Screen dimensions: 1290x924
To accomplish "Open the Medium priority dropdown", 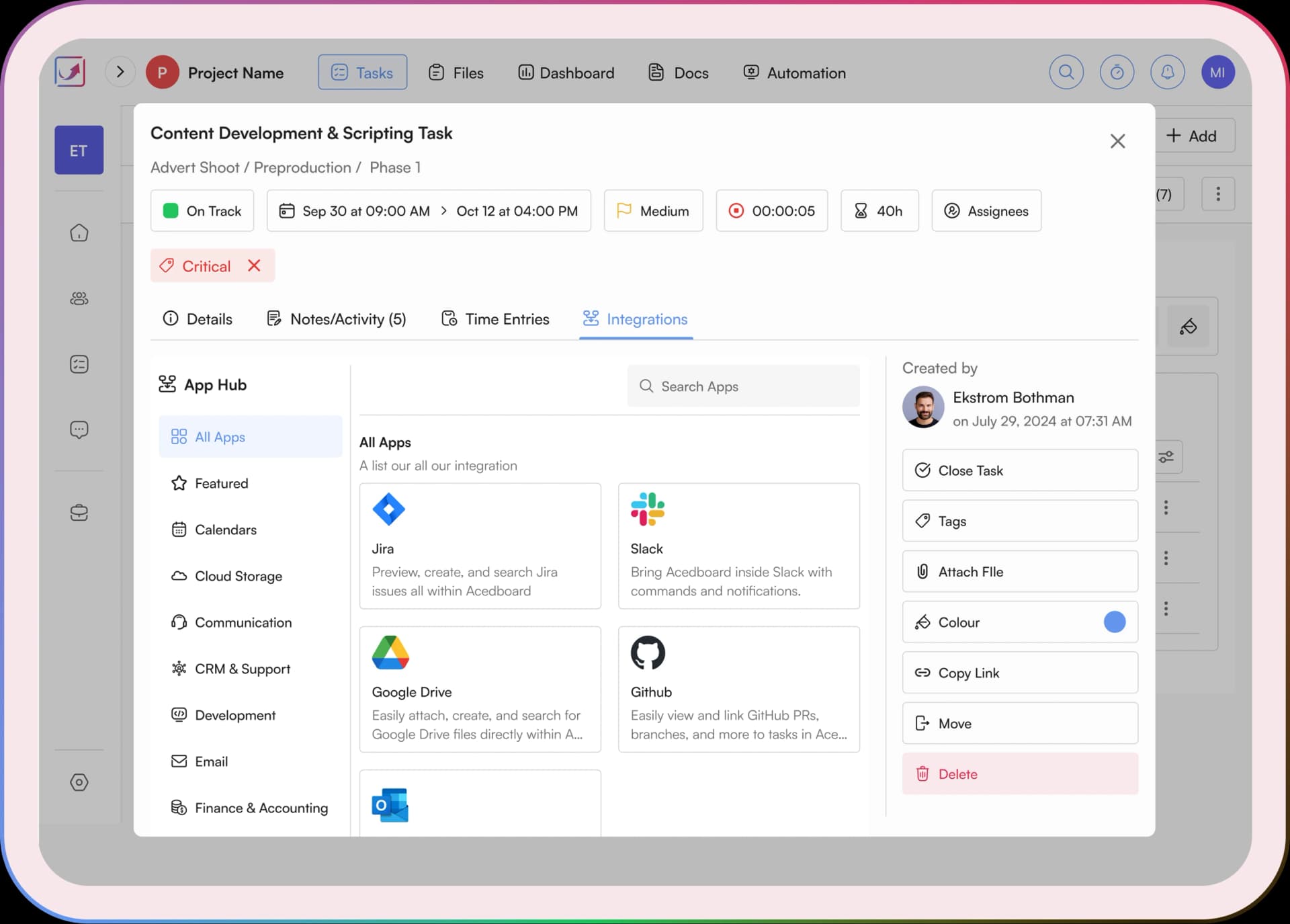I will pos(653,211).
